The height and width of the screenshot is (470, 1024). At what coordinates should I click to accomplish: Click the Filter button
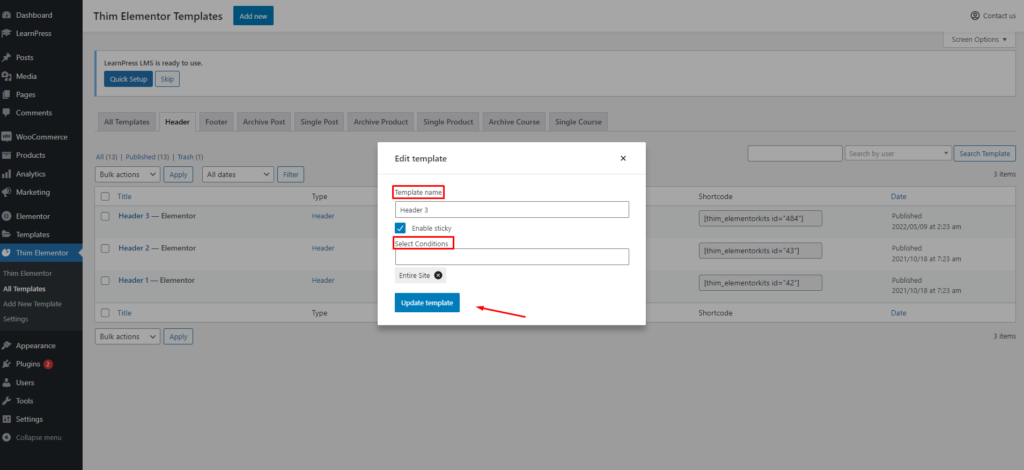coord(291,174)
